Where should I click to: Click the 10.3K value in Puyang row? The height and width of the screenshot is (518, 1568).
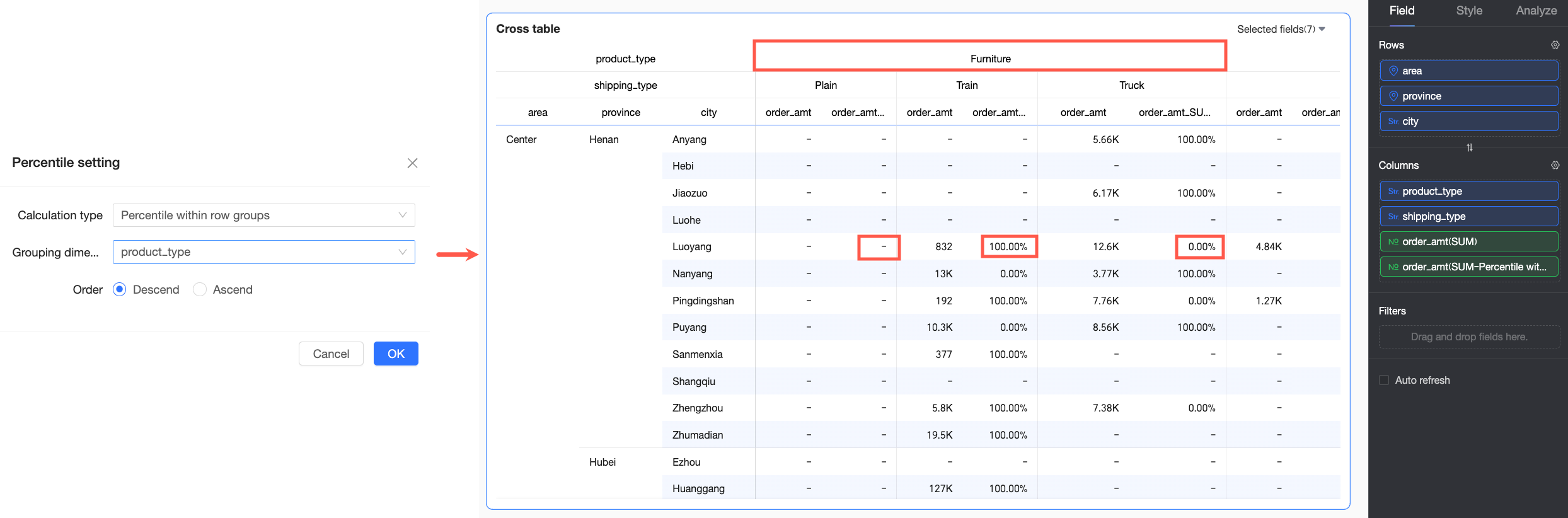point(939,328)
